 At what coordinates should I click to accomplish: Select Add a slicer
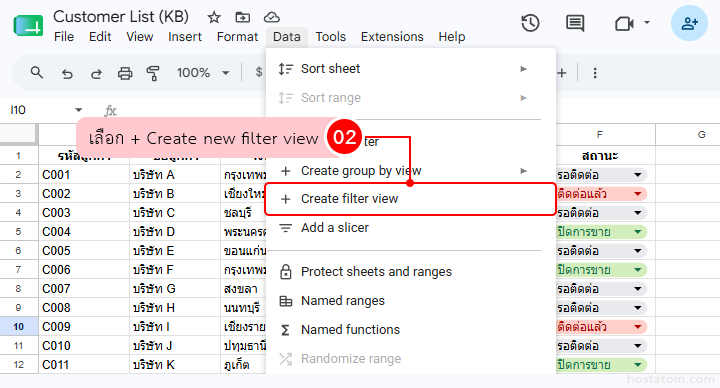pos(410,228)
